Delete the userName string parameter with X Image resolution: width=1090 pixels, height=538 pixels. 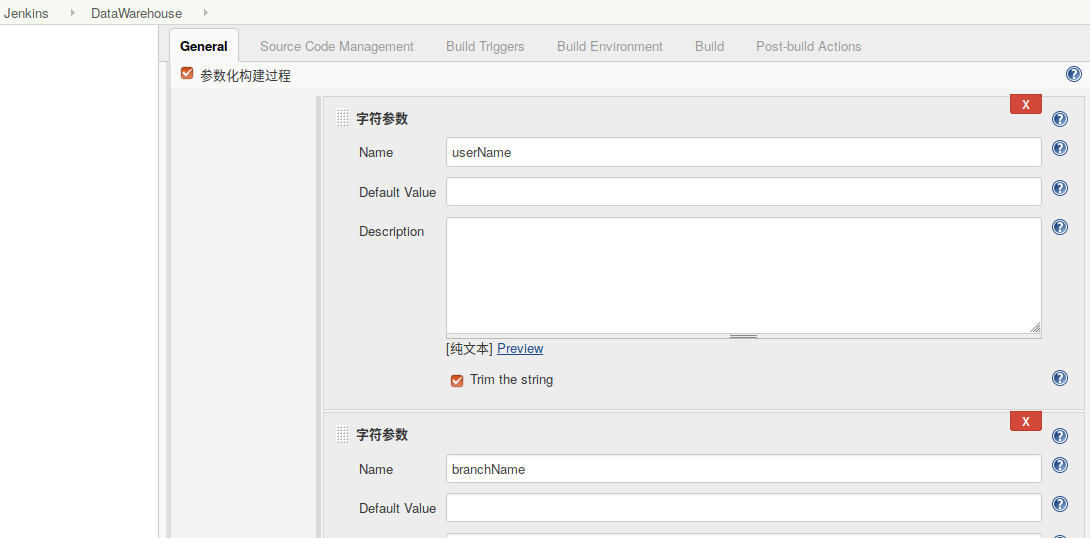(x=1025, y=104)
